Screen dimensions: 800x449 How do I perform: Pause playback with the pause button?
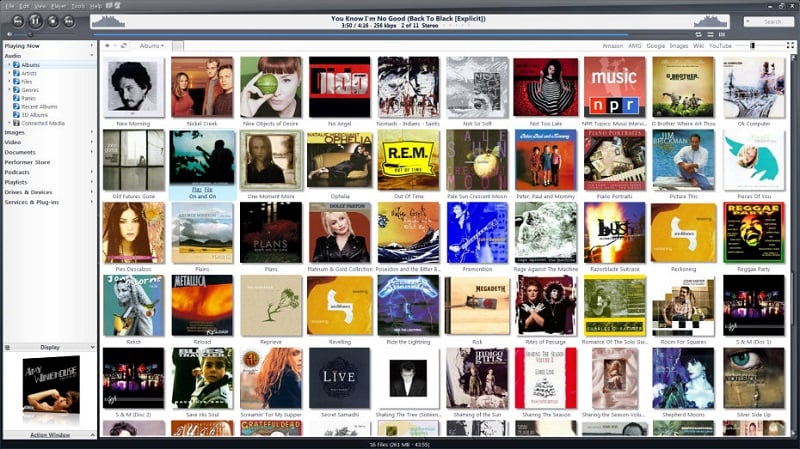(35, 21)
